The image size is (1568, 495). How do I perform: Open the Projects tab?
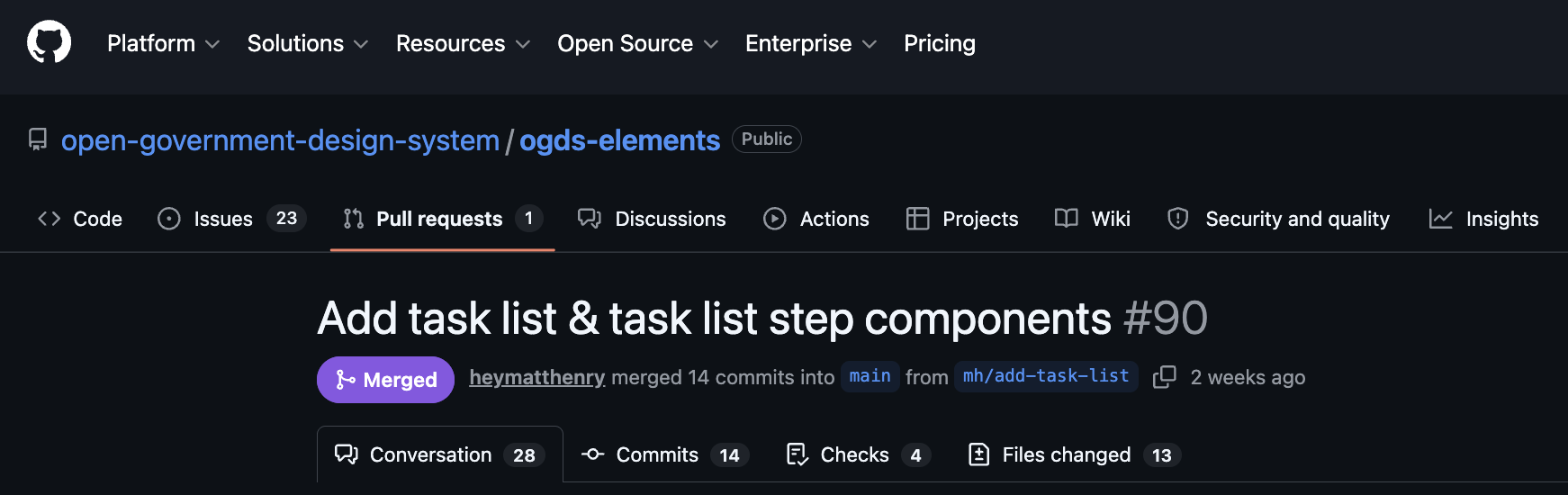962,219
